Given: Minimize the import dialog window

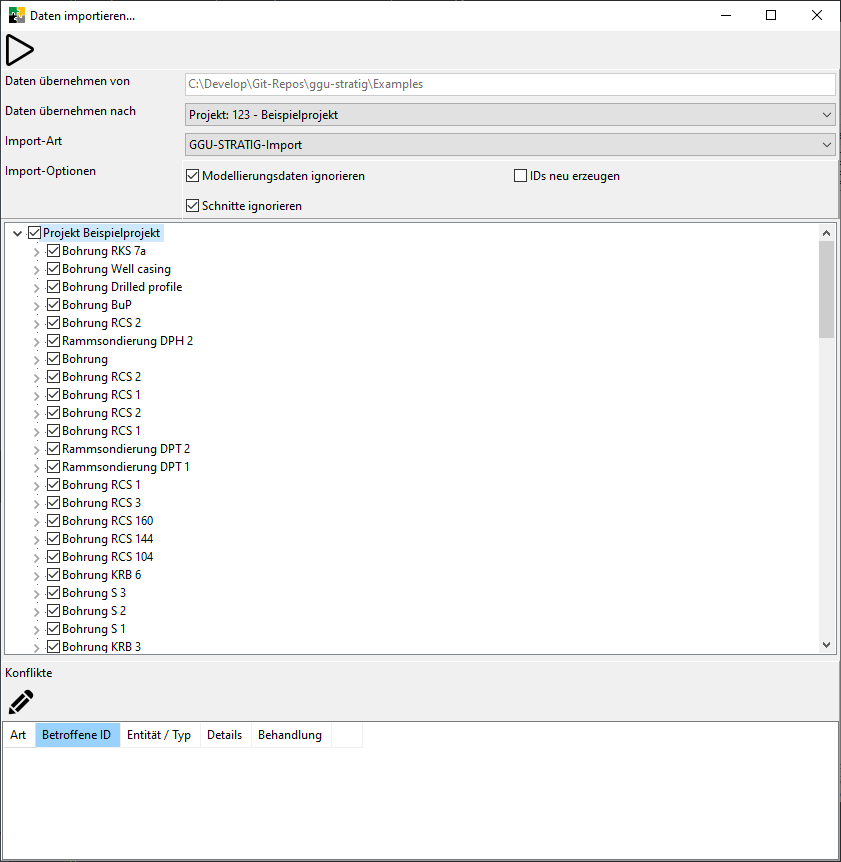Looking at the screenshot, I should click(725, 15).
